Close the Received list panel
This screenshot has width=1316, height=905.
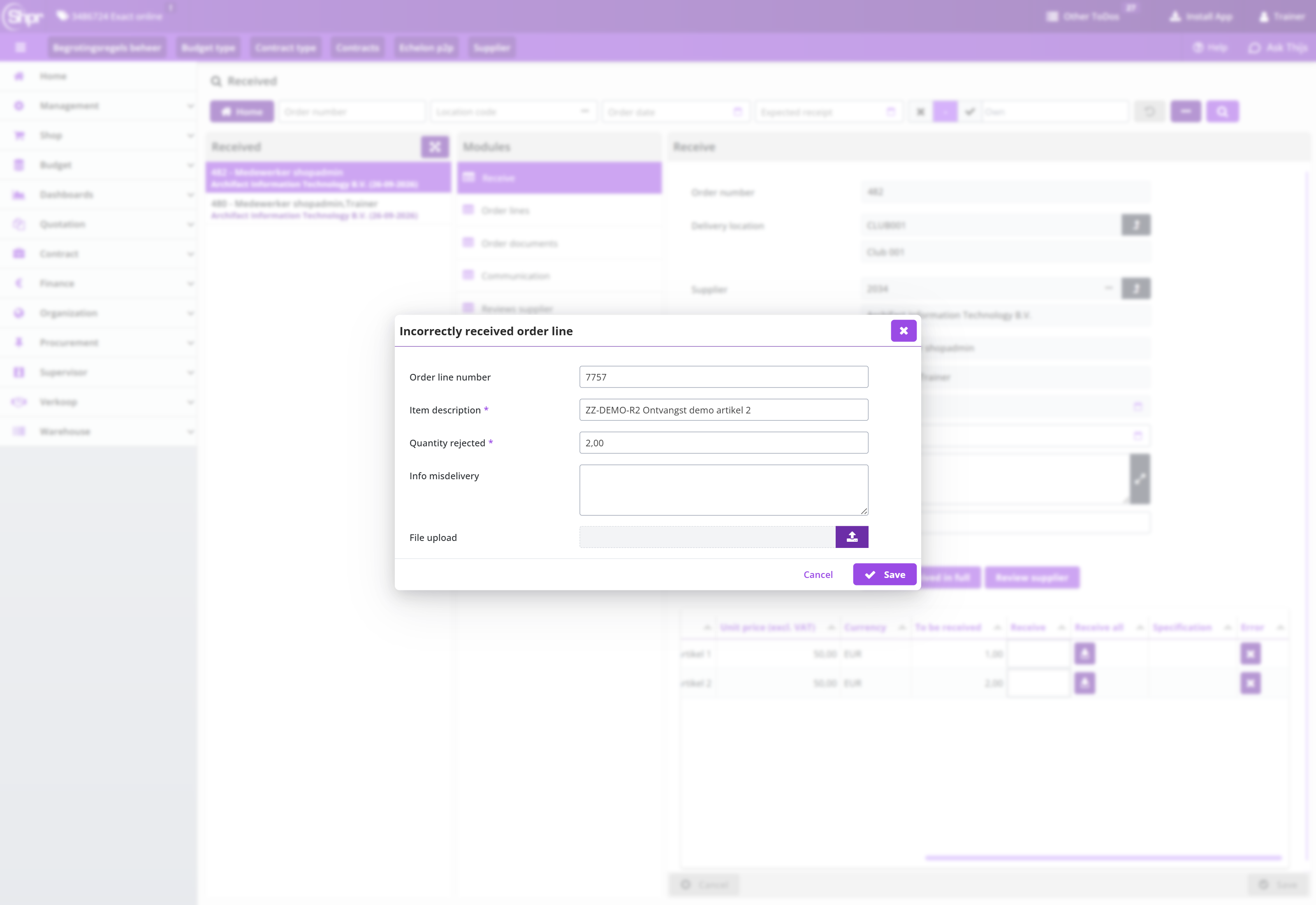[x=435, y=147]
